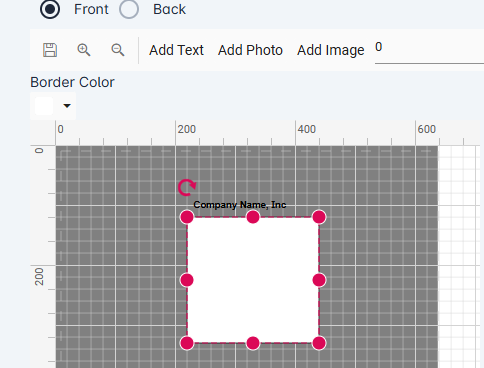The image size is (484, 368).
Task: Open the Border Color dropdown arrow
Action: click(x=67, y=106)
